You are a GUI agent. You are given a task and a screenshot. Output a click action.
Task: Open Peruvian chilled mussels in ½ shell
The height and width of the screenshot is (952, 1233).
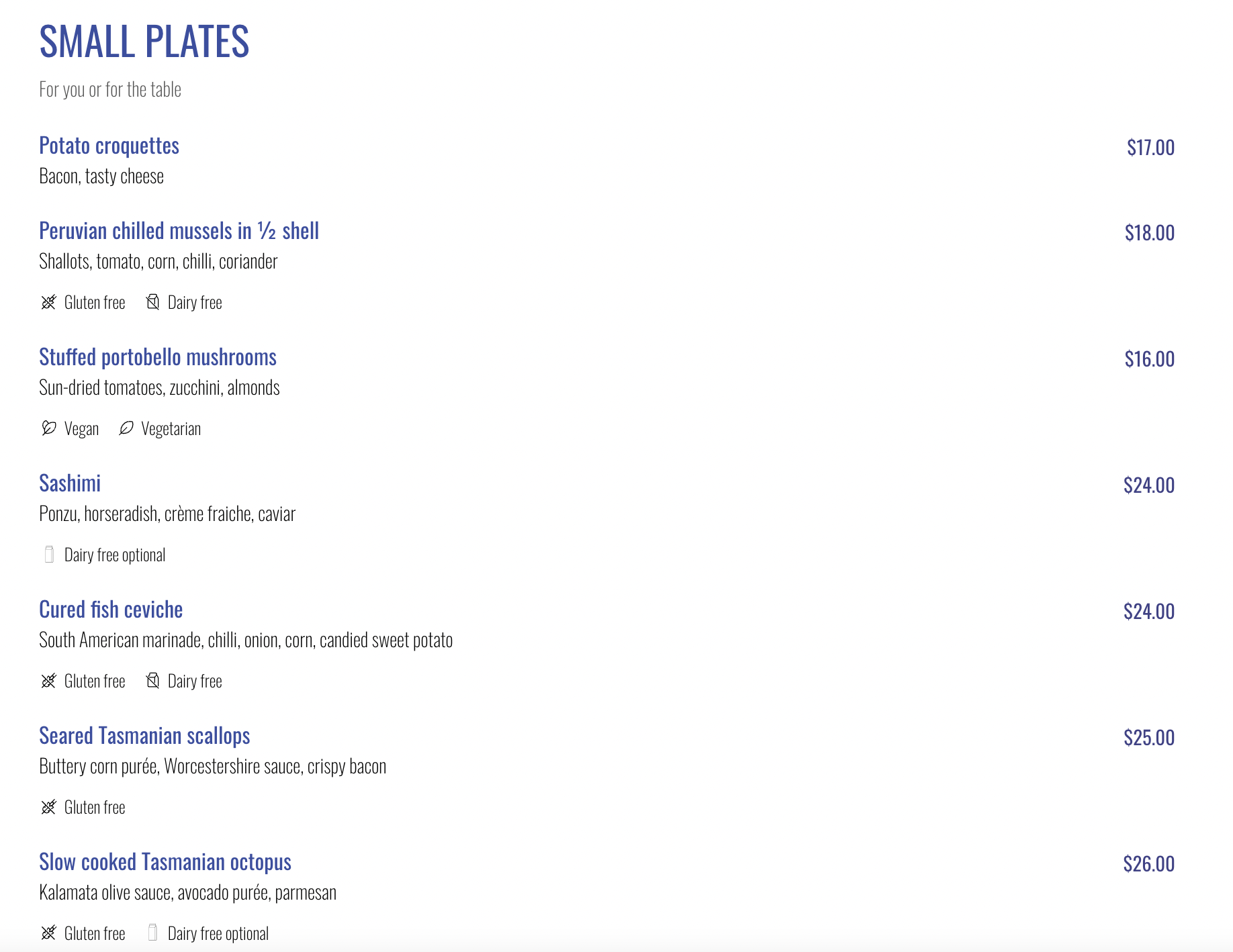click(x=179, y=231)
